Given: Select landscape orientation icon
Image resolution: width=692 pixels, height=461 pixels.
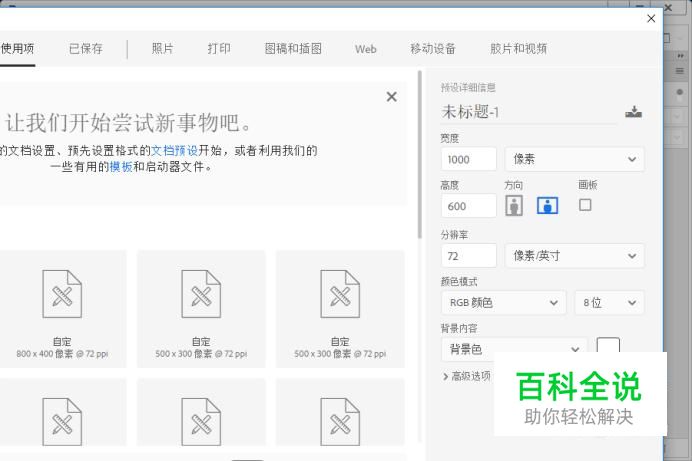Looking at the screenshot, I should (x=547, y=206).
